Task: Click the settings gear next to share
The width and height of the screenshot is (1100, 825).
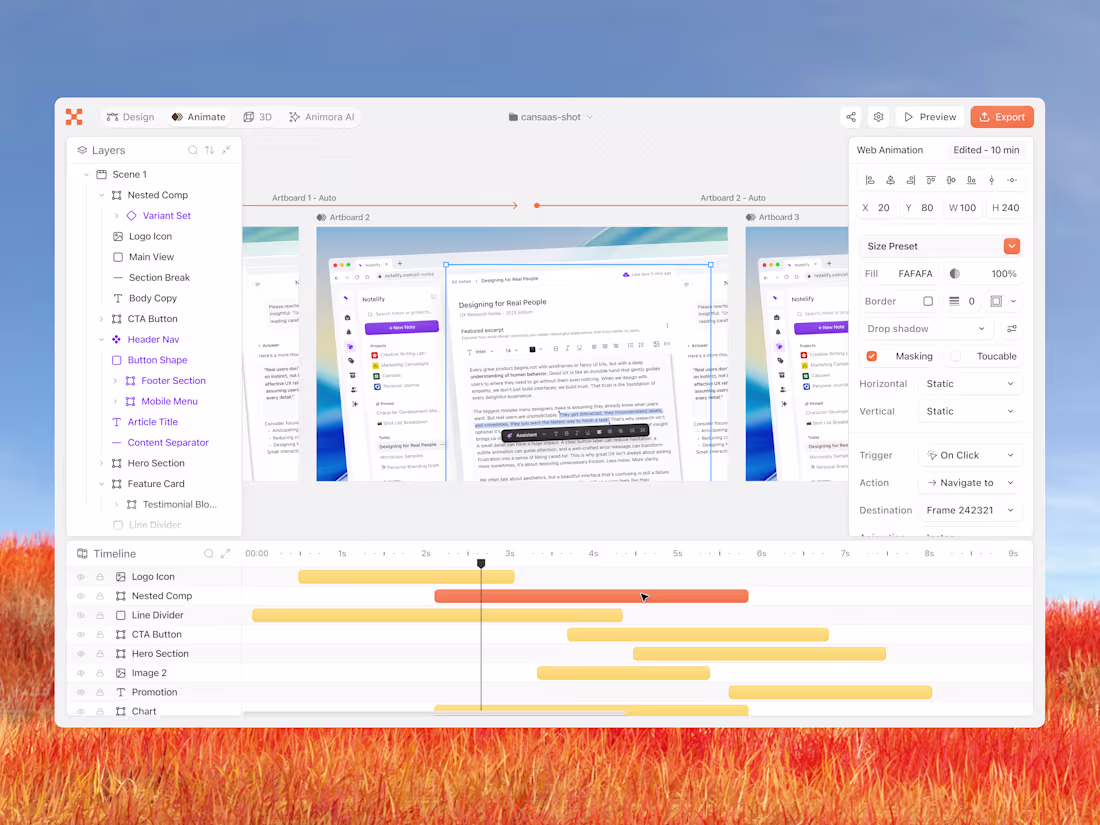Action: (878, 116)
